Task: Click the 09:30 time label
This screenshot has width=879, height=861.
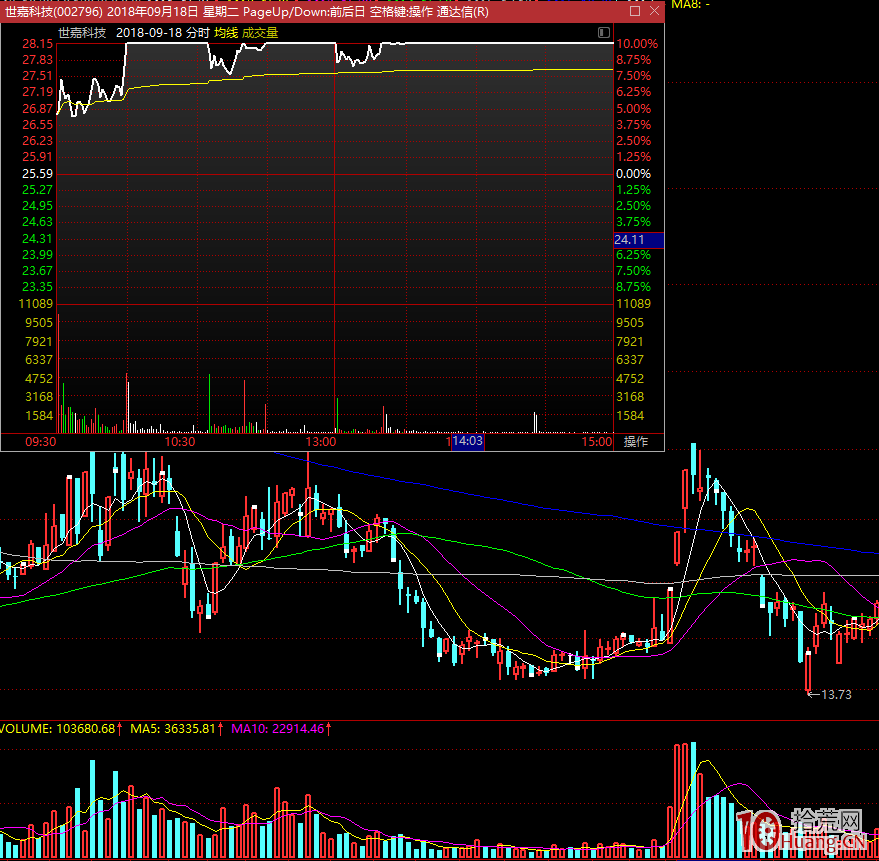Action: click(x=40, y=442)
